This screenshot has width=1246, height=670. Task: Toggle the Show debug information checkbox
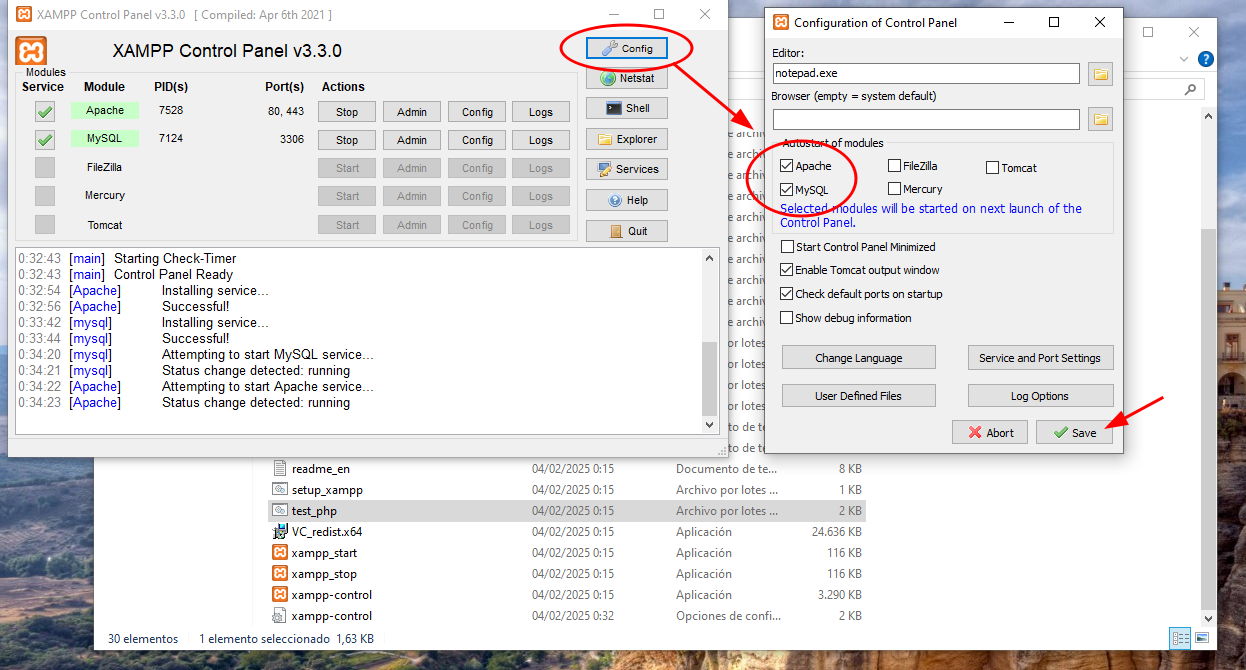pos(787,318)
